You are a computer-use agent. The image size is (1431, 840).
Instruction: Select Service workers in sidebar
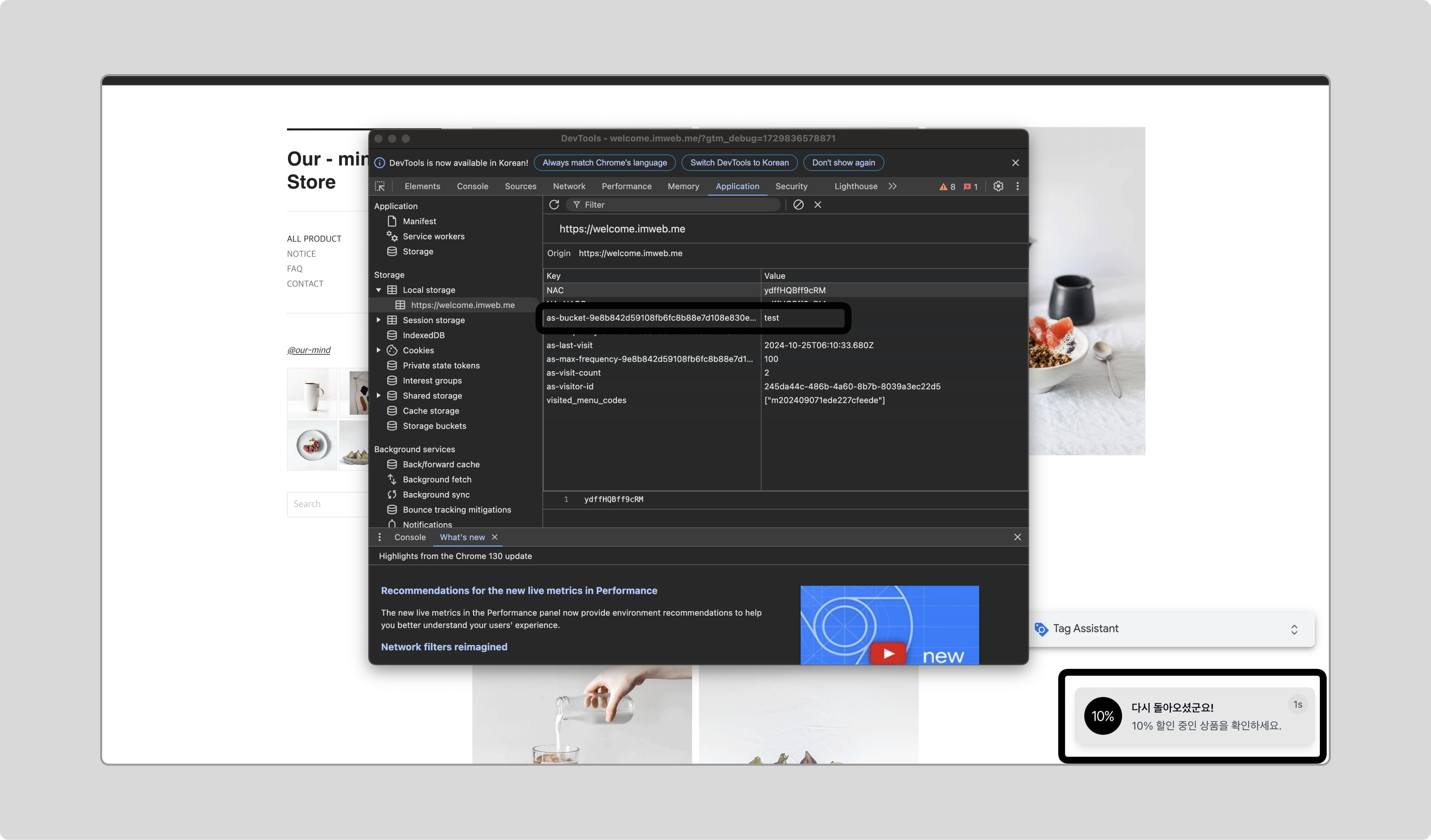pyautogui.click(x=433, y=236)
